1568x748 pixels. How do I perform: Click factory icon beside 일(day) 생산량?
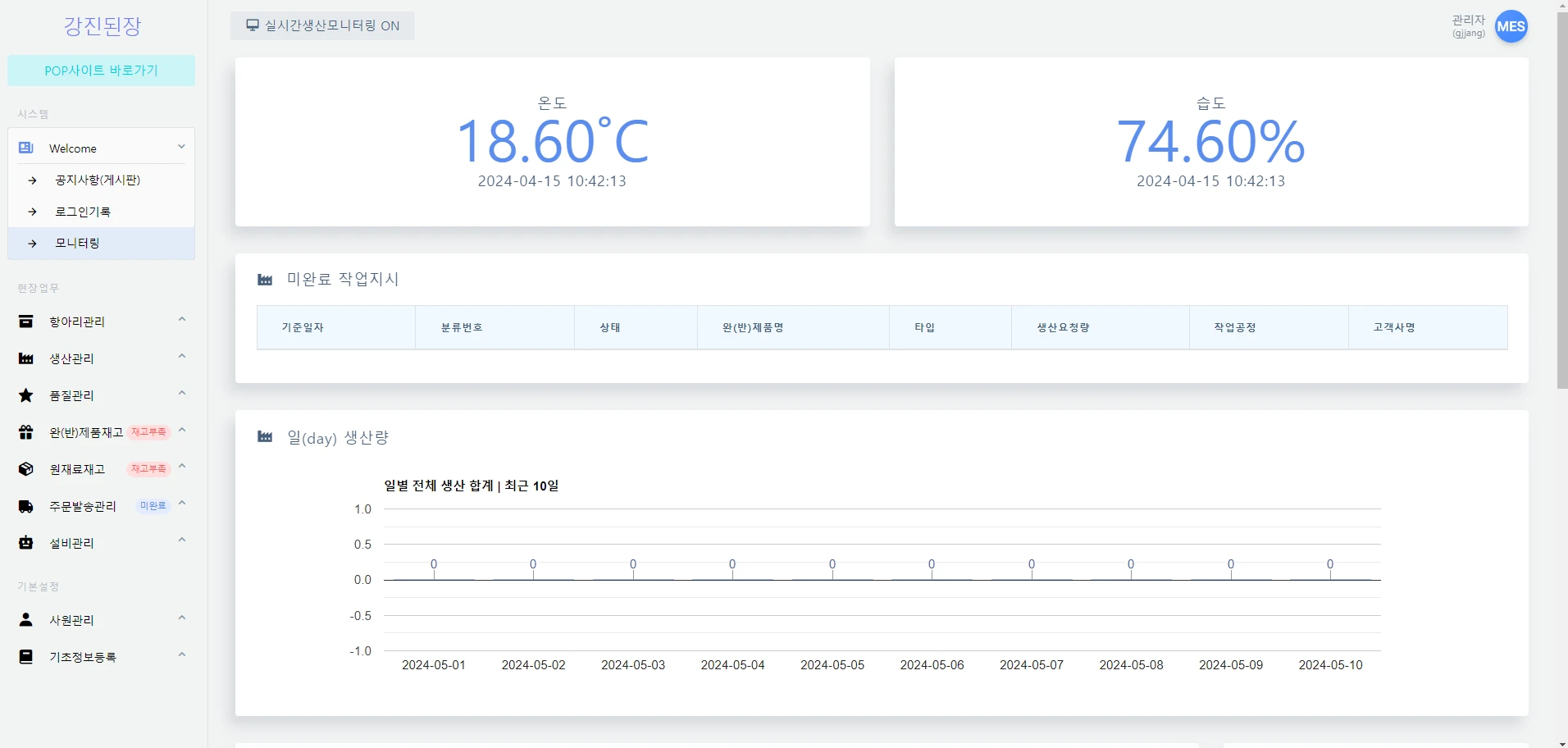pyautogui.click(x=265, y=436)
